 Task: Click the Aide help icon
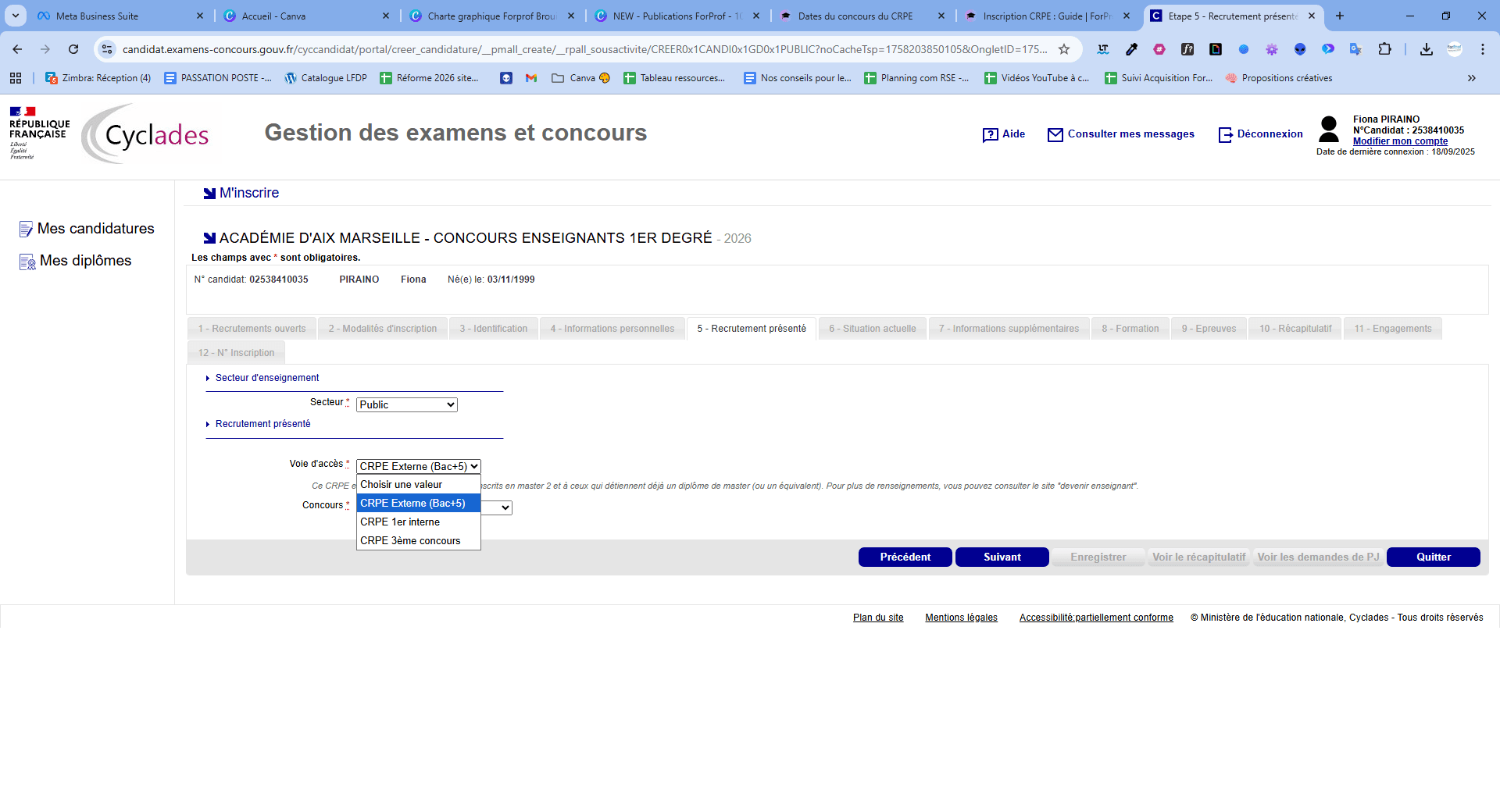click(x=991, y=134)
